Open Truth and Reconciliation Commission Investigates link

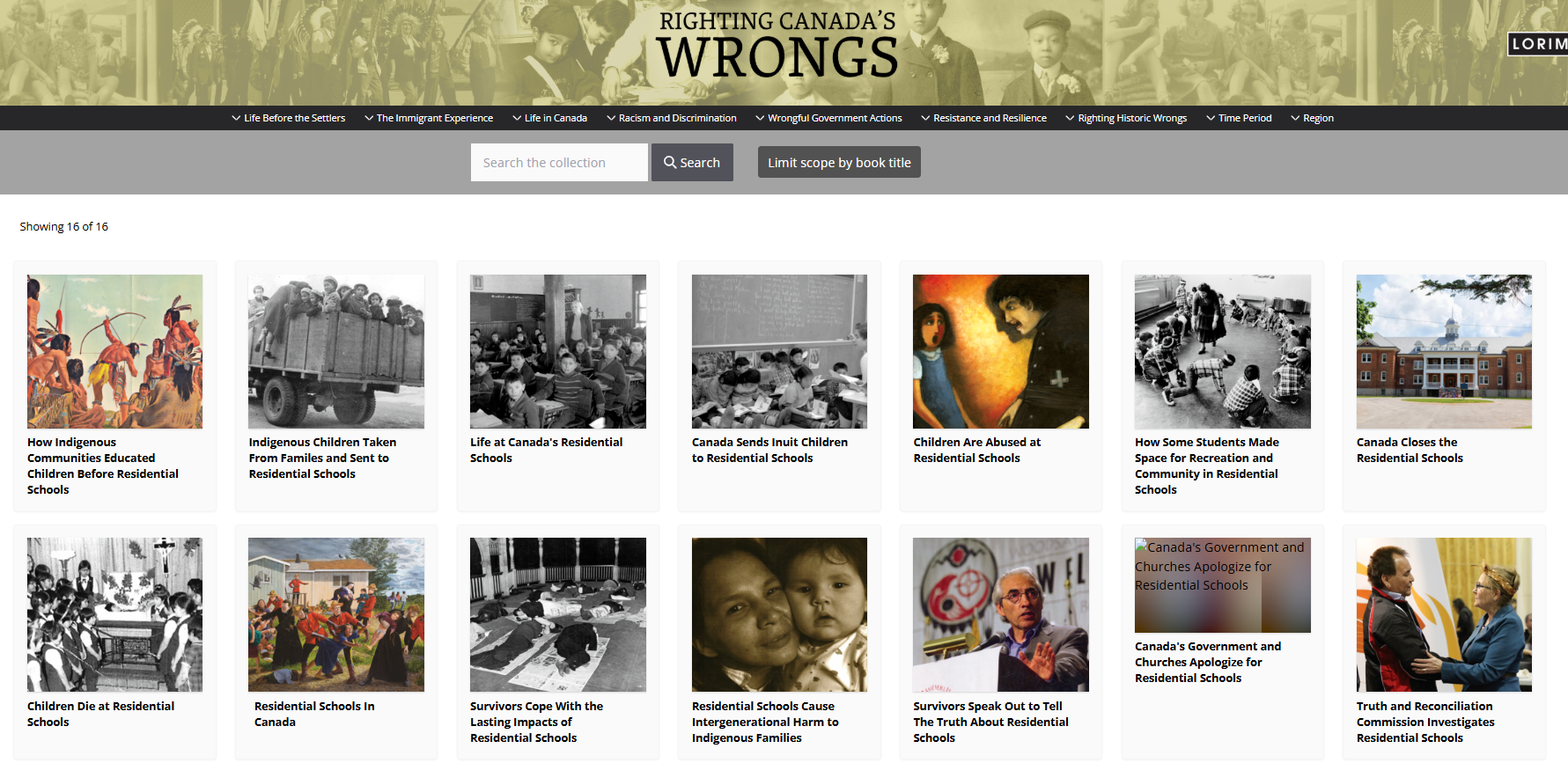click(x=1425, y=722)
